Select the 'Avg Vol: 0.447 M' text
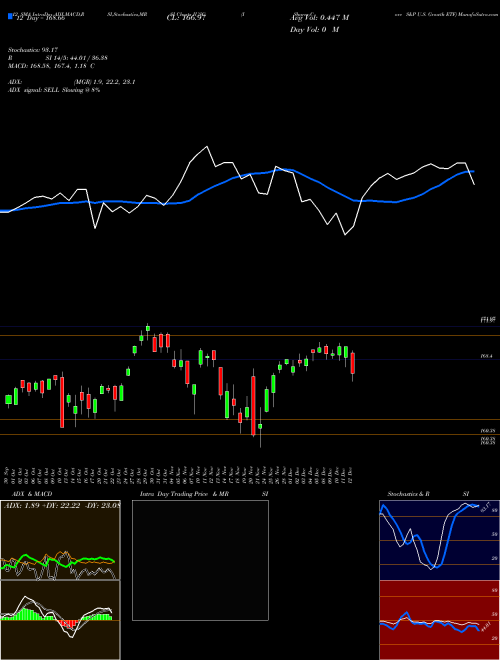The width and height of the screenshot is (500, 660). tap(319, 18)
